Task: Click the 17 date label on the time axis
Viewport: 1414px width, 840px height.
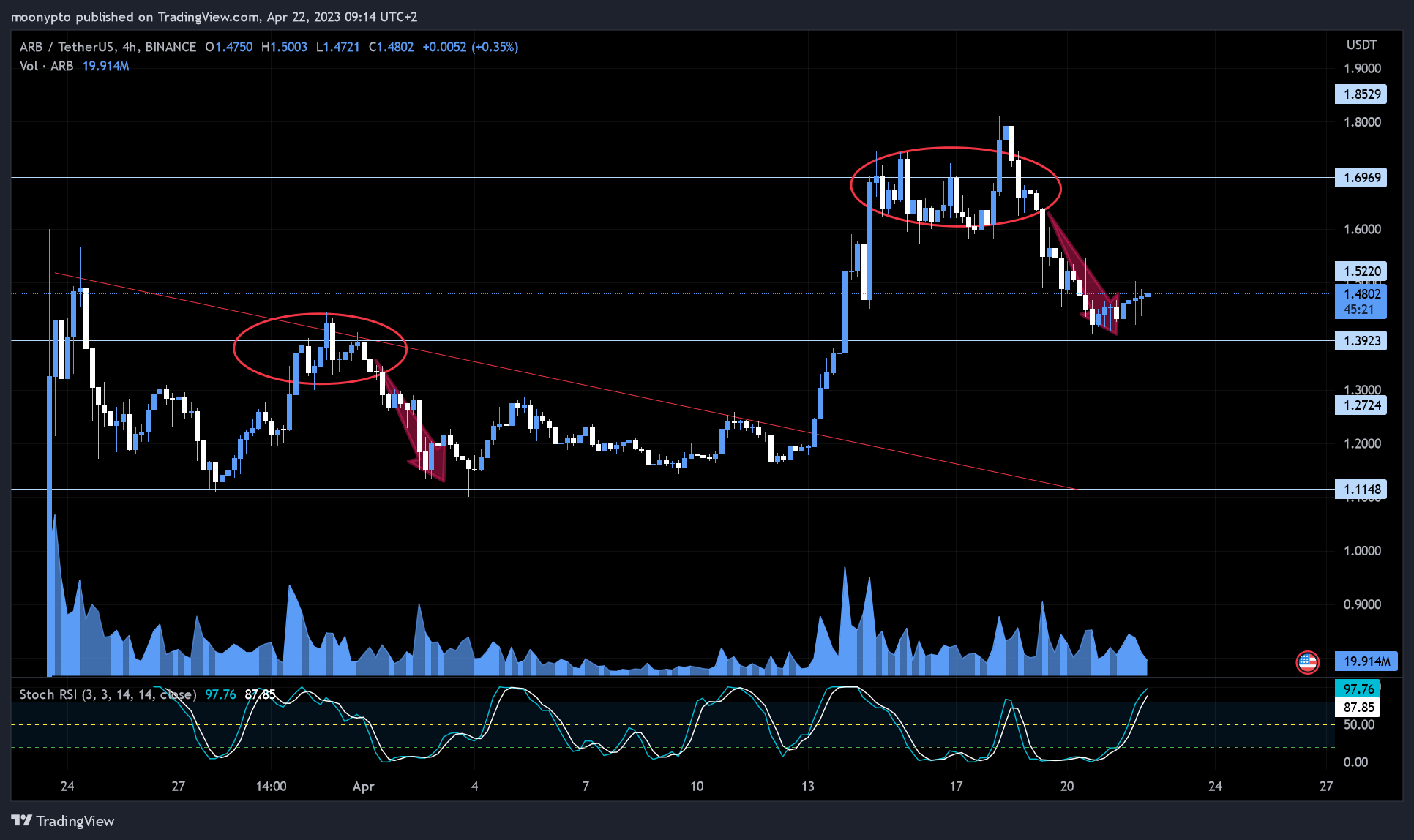Action: (x=956, y=787)
